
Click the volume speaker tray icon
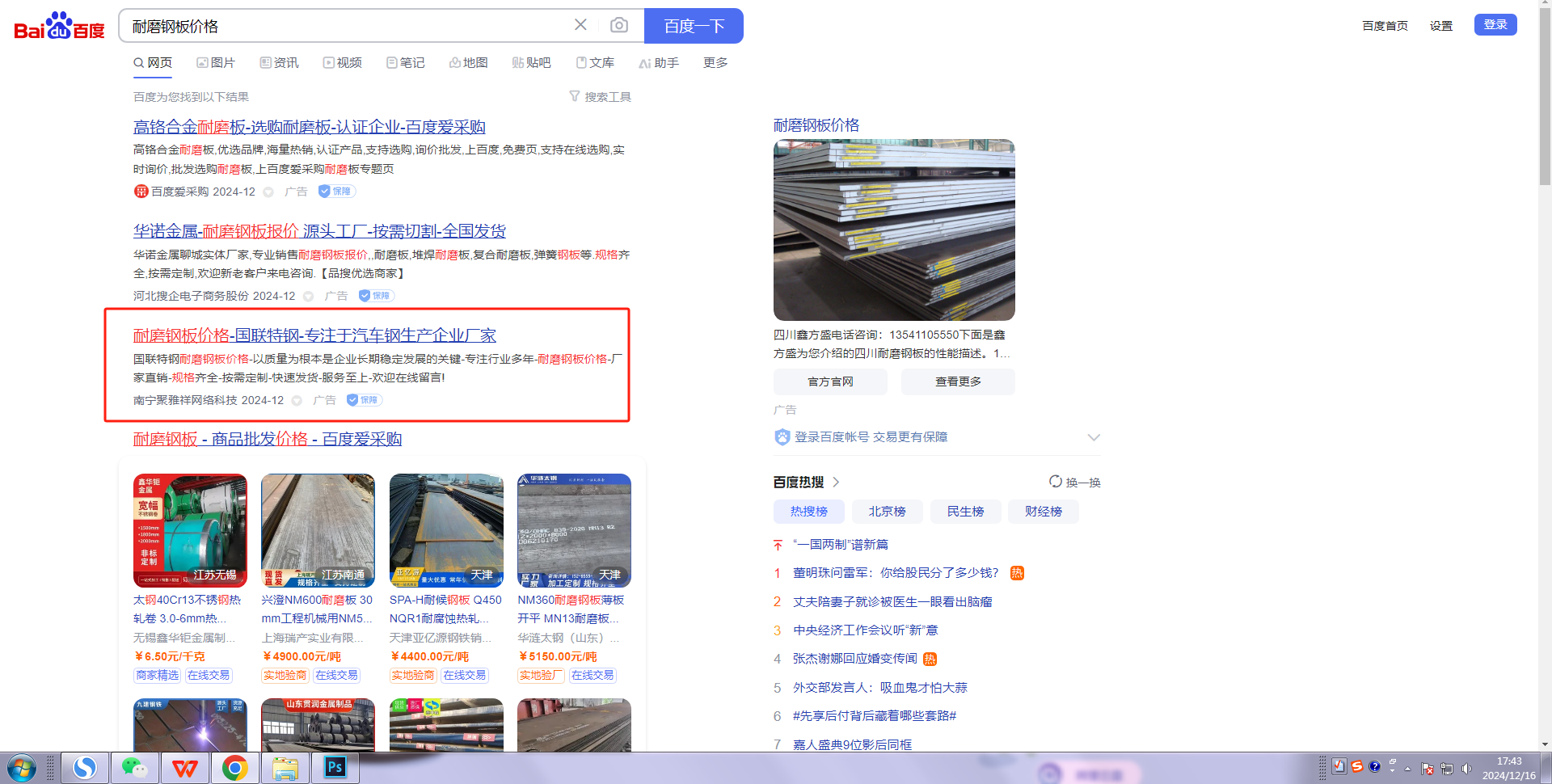coord(1467,768)
